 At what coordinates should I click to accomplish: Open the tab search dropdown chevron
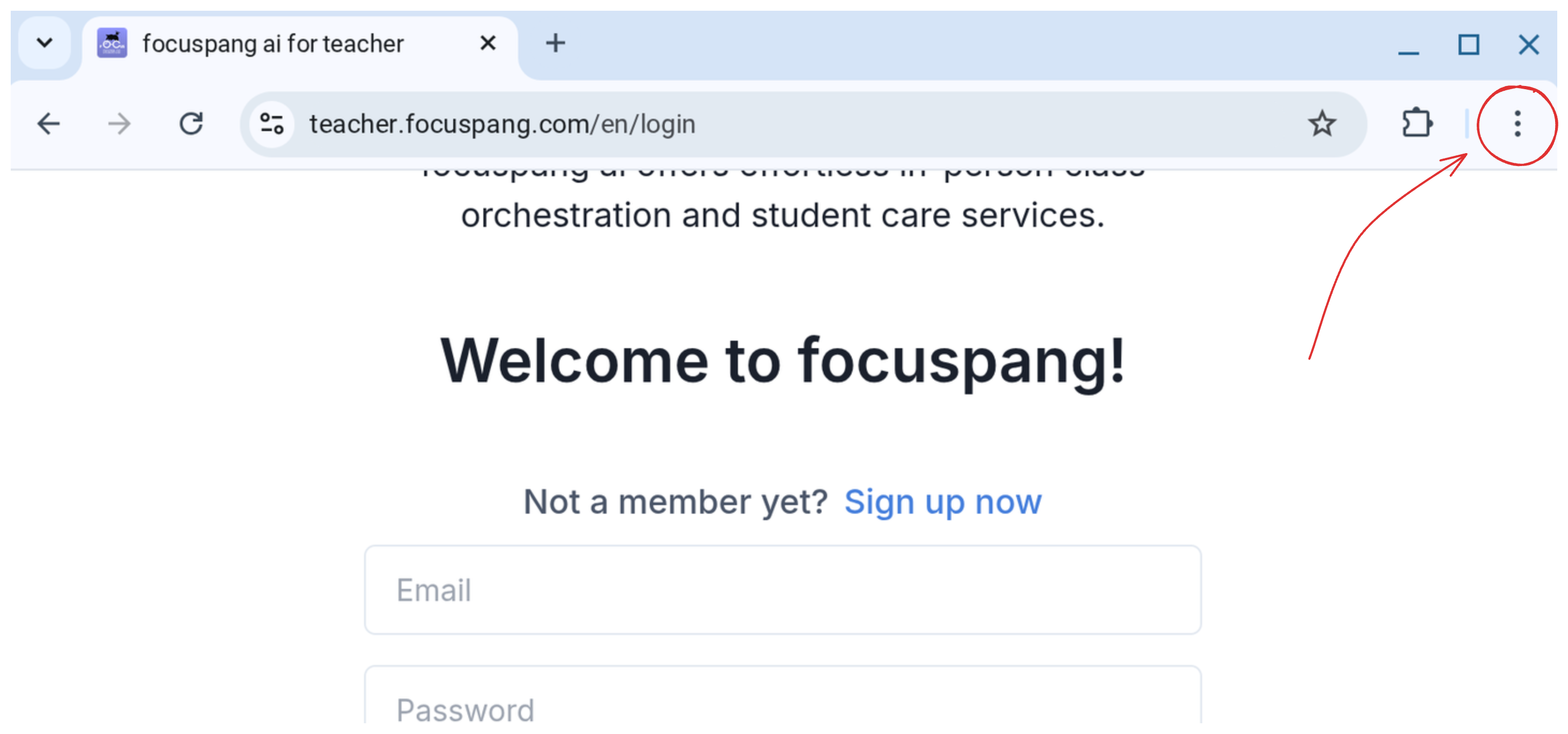click(45, 43)
